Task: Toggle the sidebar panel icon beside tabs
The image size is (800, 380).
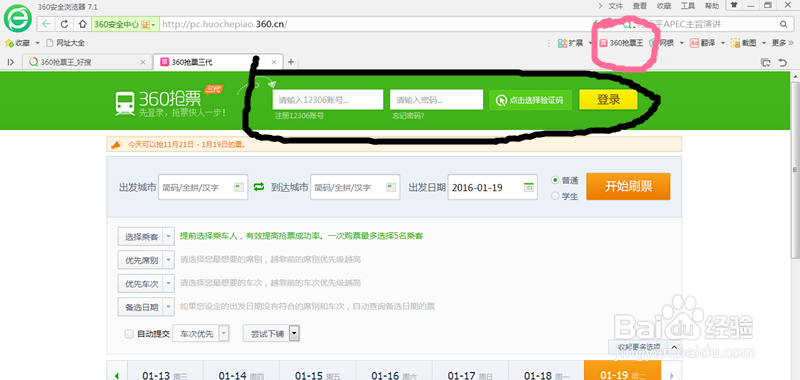Action: [10, 62]
